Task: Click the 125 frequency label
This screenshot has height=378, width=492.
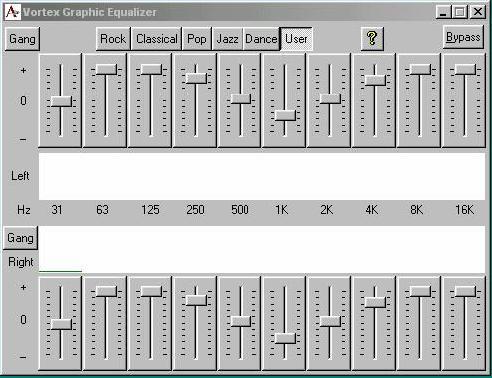Action: point(150,210)
